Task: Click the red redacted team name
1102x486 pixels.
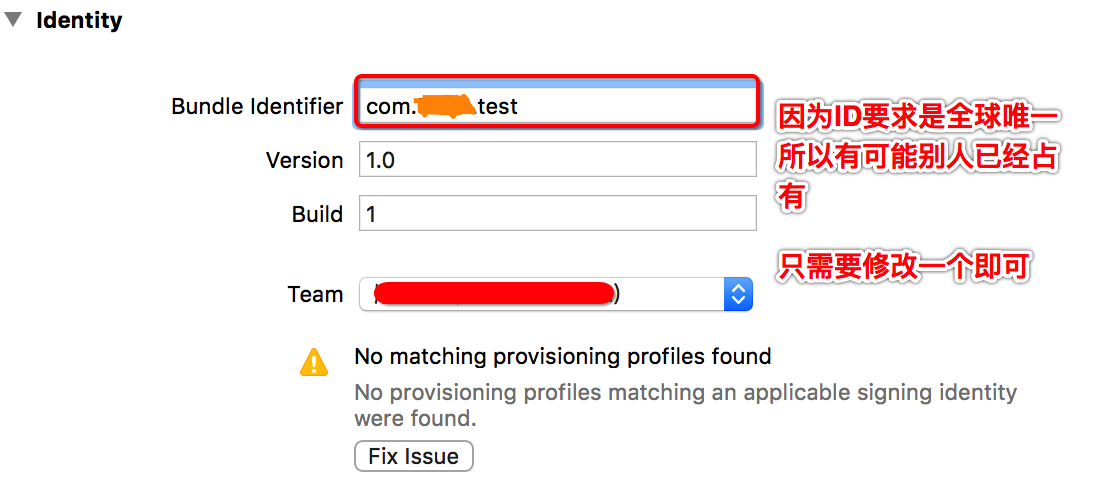Action: point(493,293)
